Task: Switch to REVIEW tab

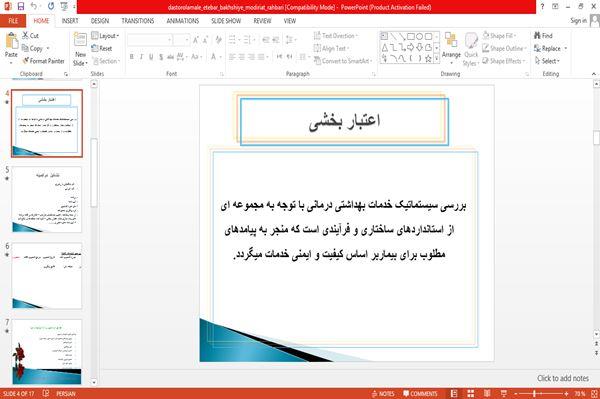Action: [x=262, y=21]
